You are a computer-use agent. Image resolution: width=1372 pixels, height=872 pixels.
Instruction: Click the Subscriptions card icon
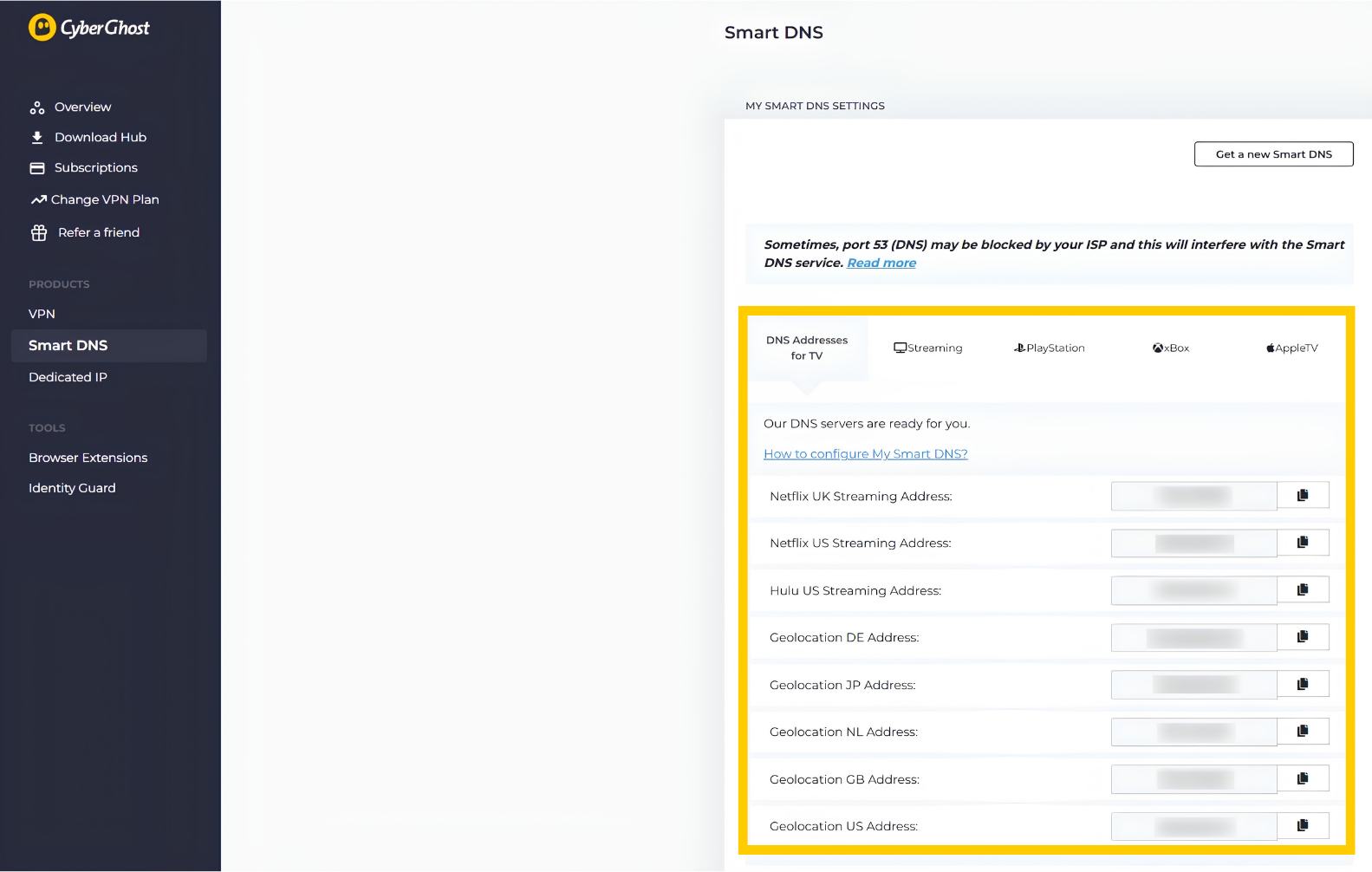pyautogui.click(x=37, y=168)
